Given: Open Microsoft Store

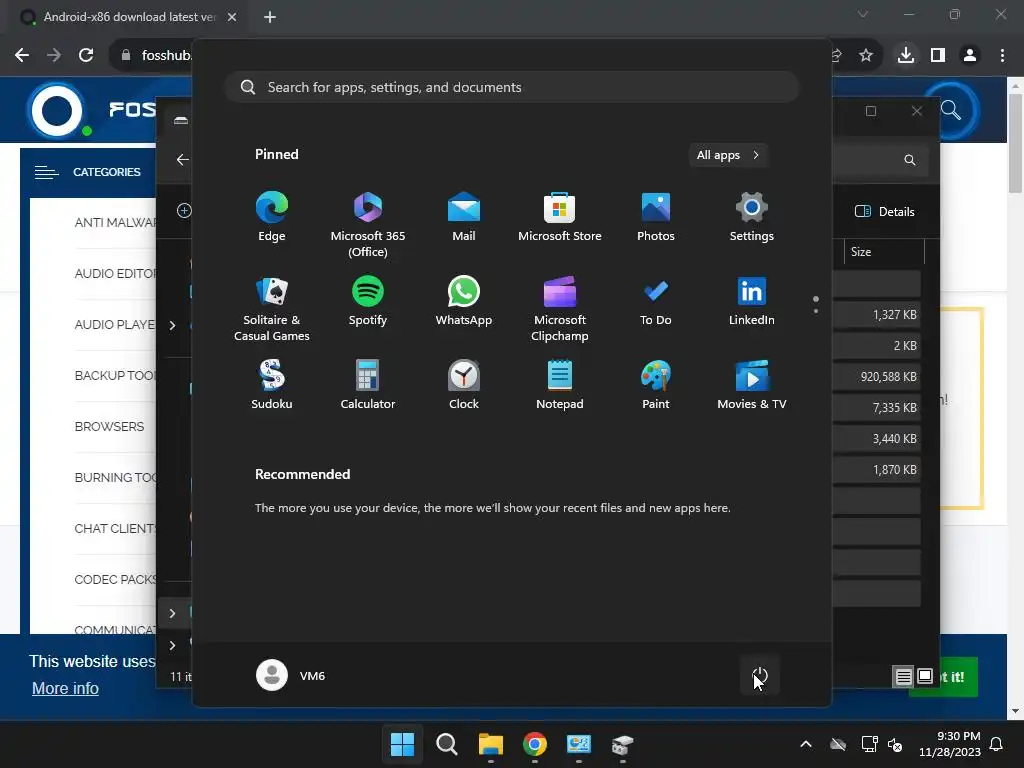Looking at the screenshot, I should click(x=560, y=217).
